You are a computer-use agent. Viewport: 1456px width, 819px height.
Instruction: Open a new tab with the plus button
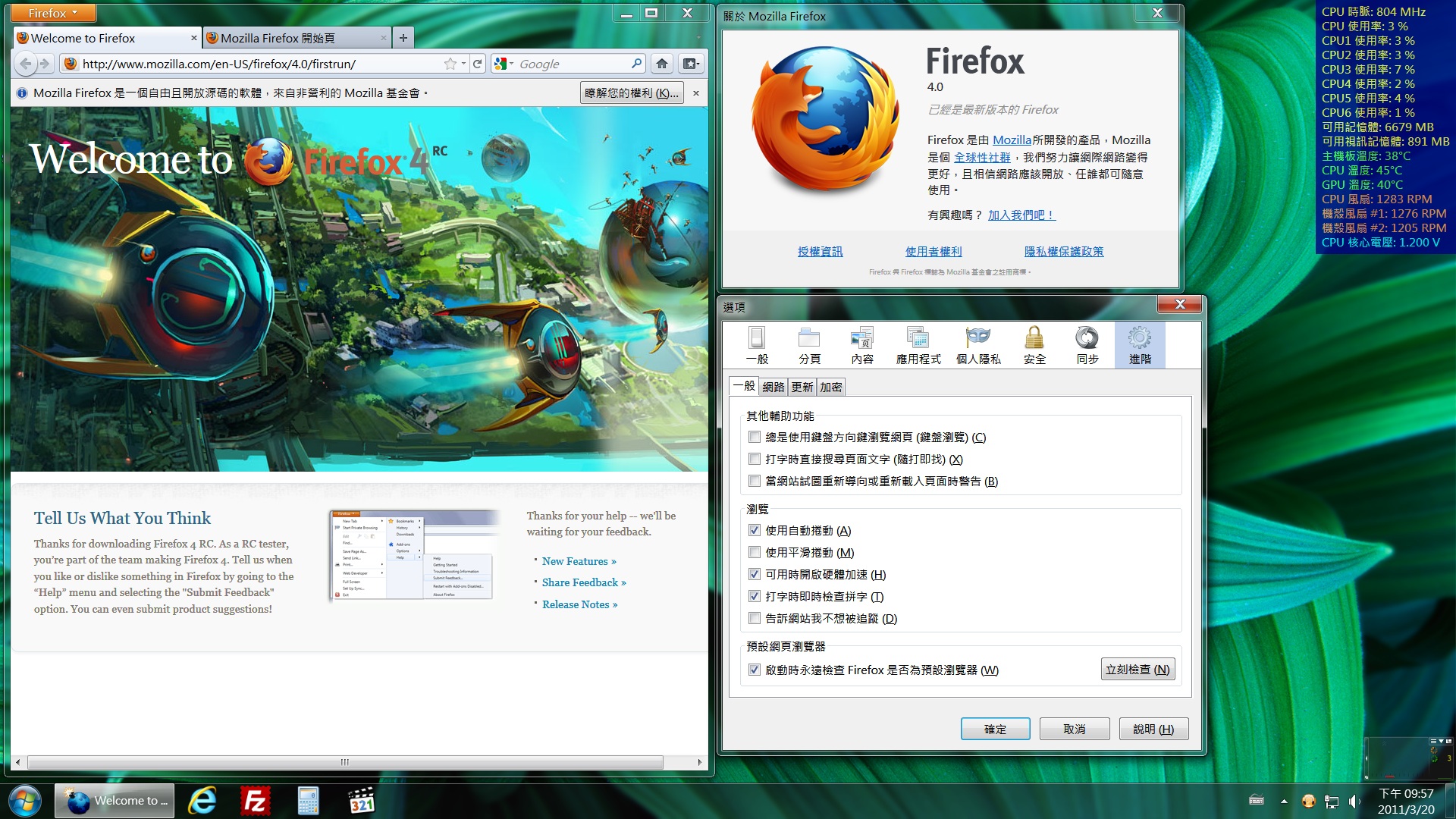point(403,38)
